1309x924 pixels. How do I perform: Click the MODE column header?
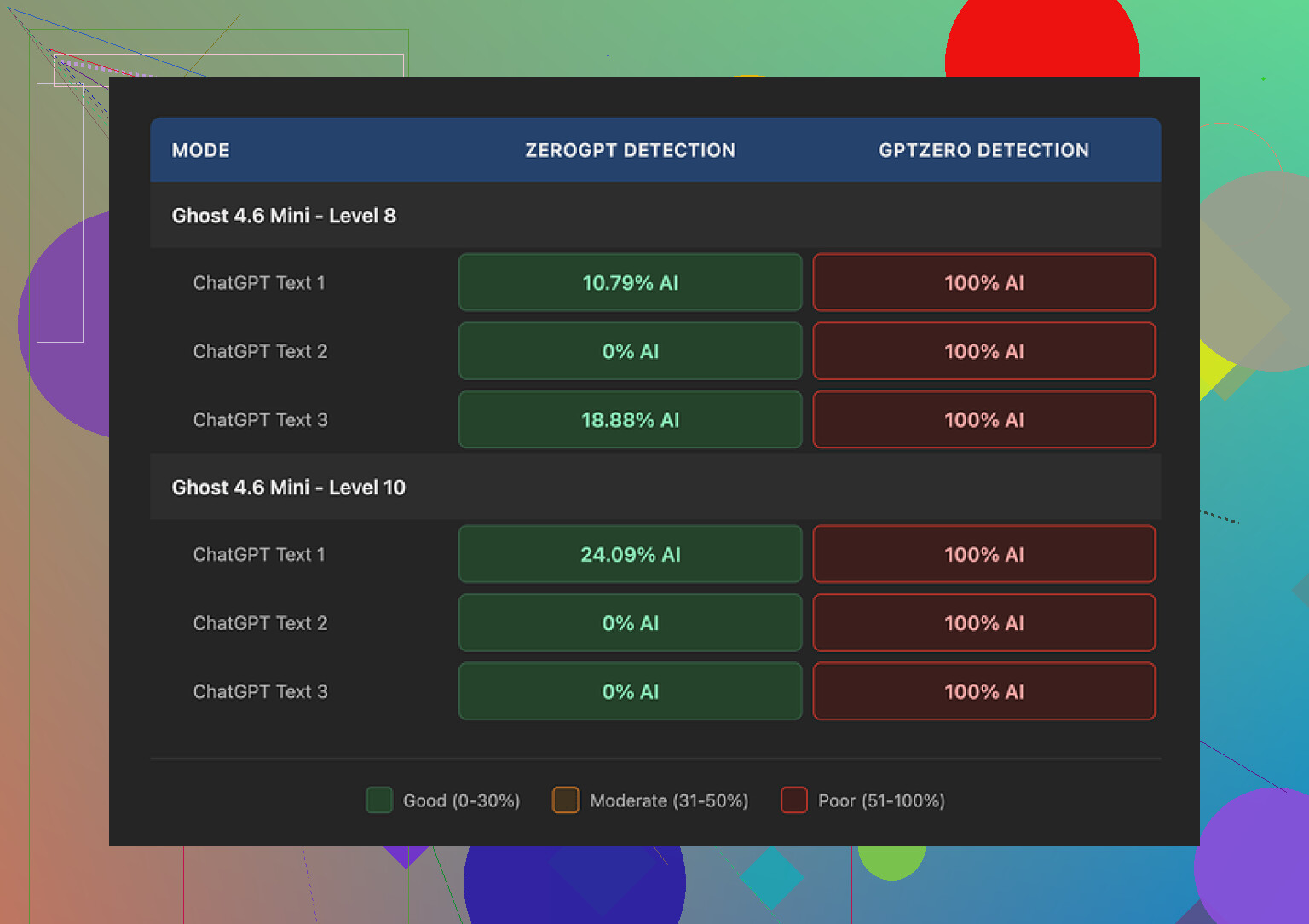pyautogui.click(x=200, y=150)
